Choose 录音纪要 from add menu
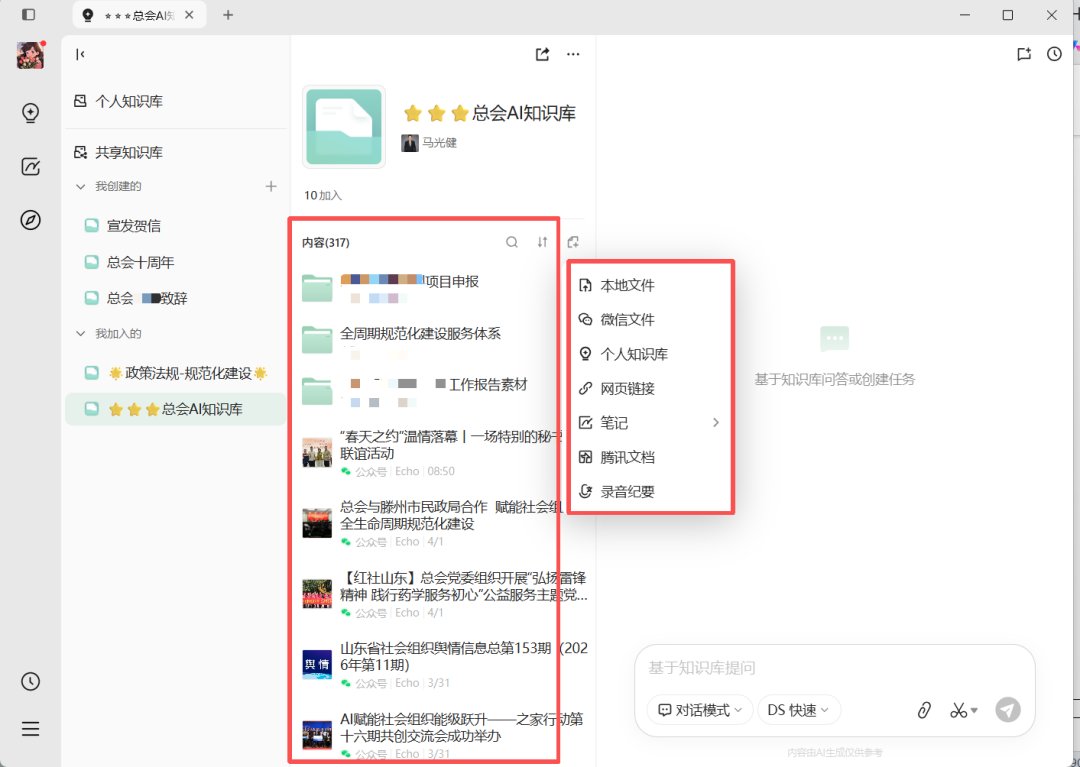This screenshot has width=1080, height=767. (x=650, y=492)
